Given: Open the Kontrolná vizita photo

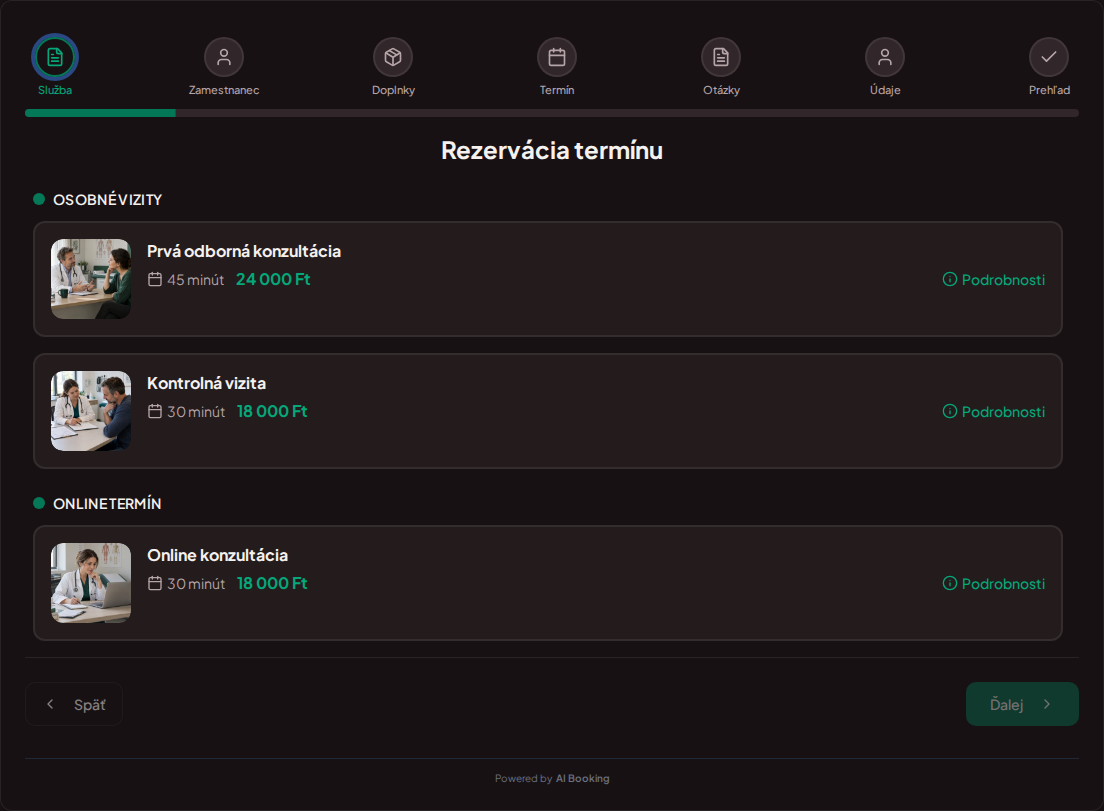Looking at the screenshot, I should 91,411.
